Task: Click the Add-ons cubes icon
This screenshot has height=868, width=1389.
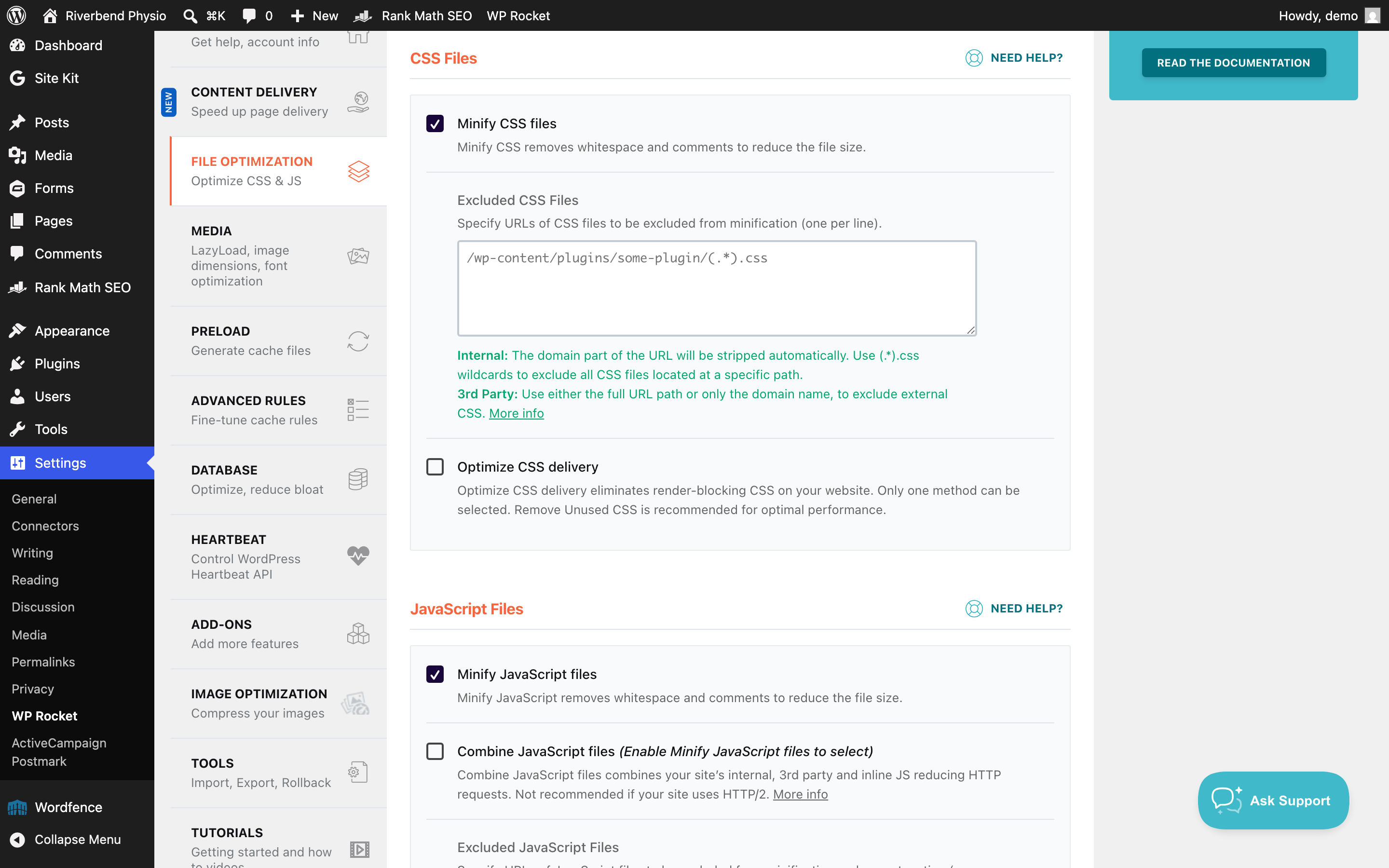Action: (x=358, y=634)
